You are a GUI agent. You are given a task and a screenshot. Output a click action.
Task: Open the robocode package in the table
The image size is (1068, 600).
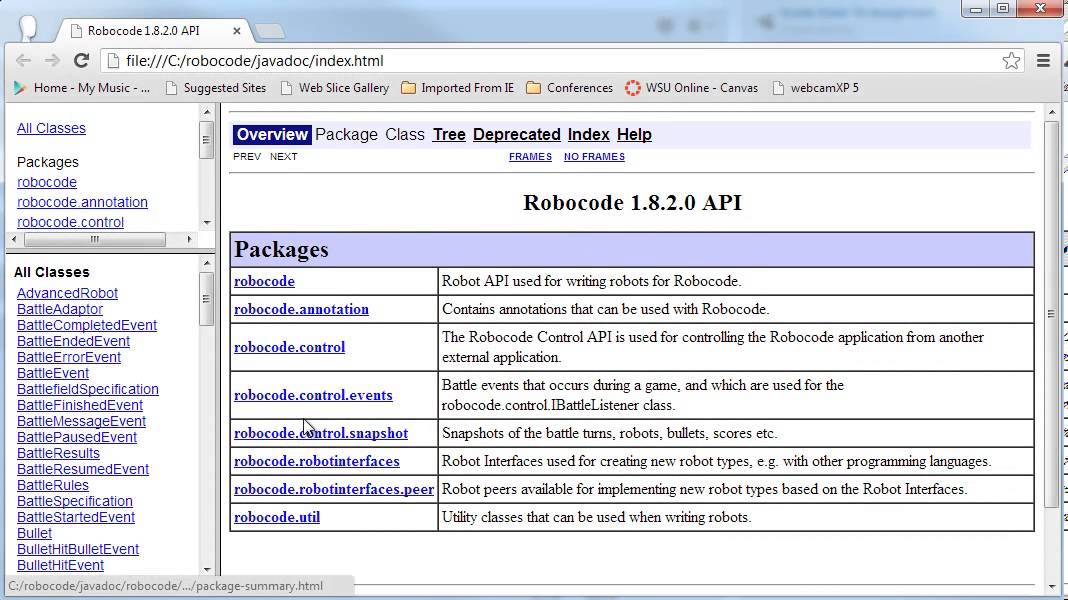[x=264, y=281]
